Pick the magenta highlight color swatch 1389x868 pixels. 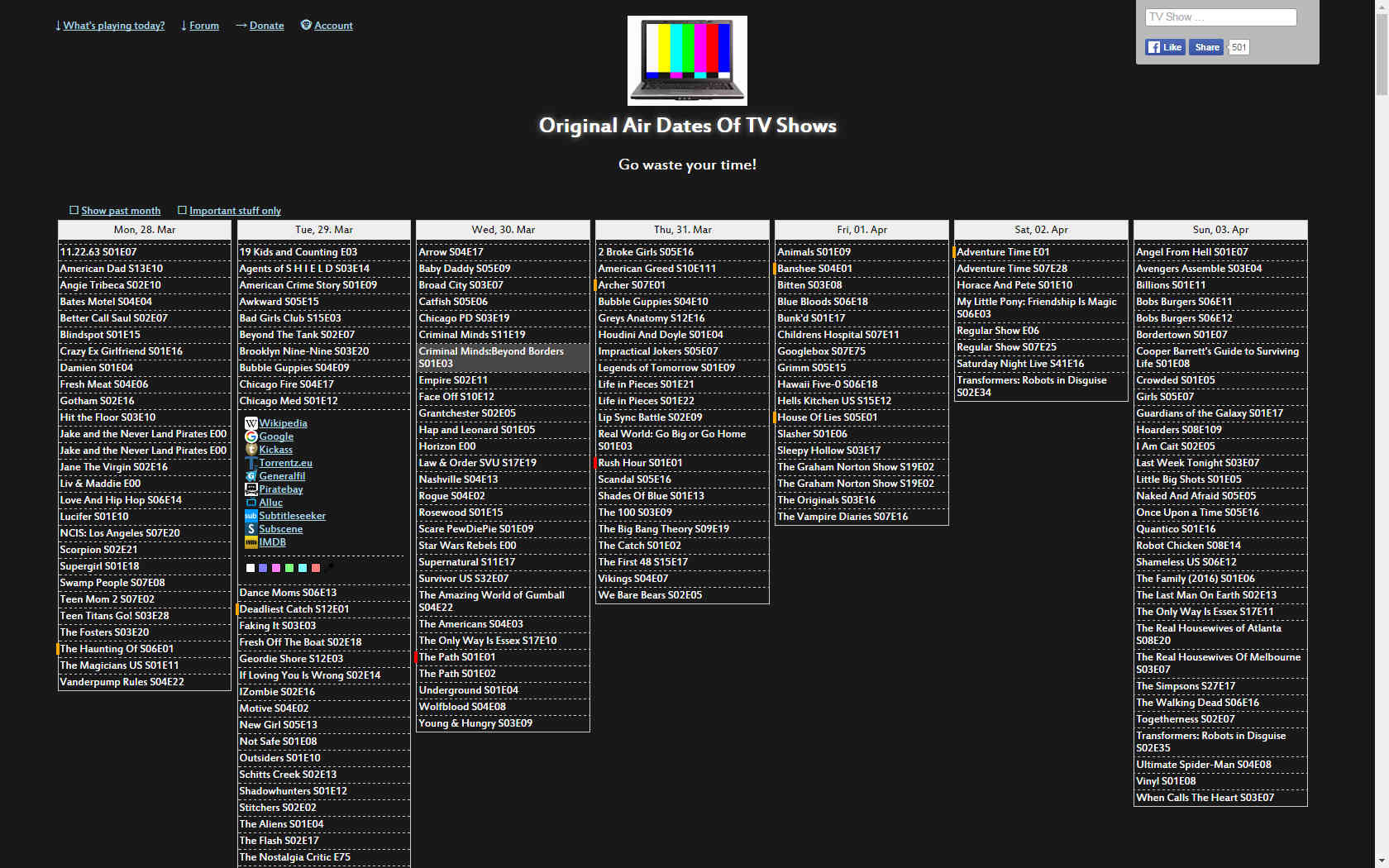pos(276,568)
